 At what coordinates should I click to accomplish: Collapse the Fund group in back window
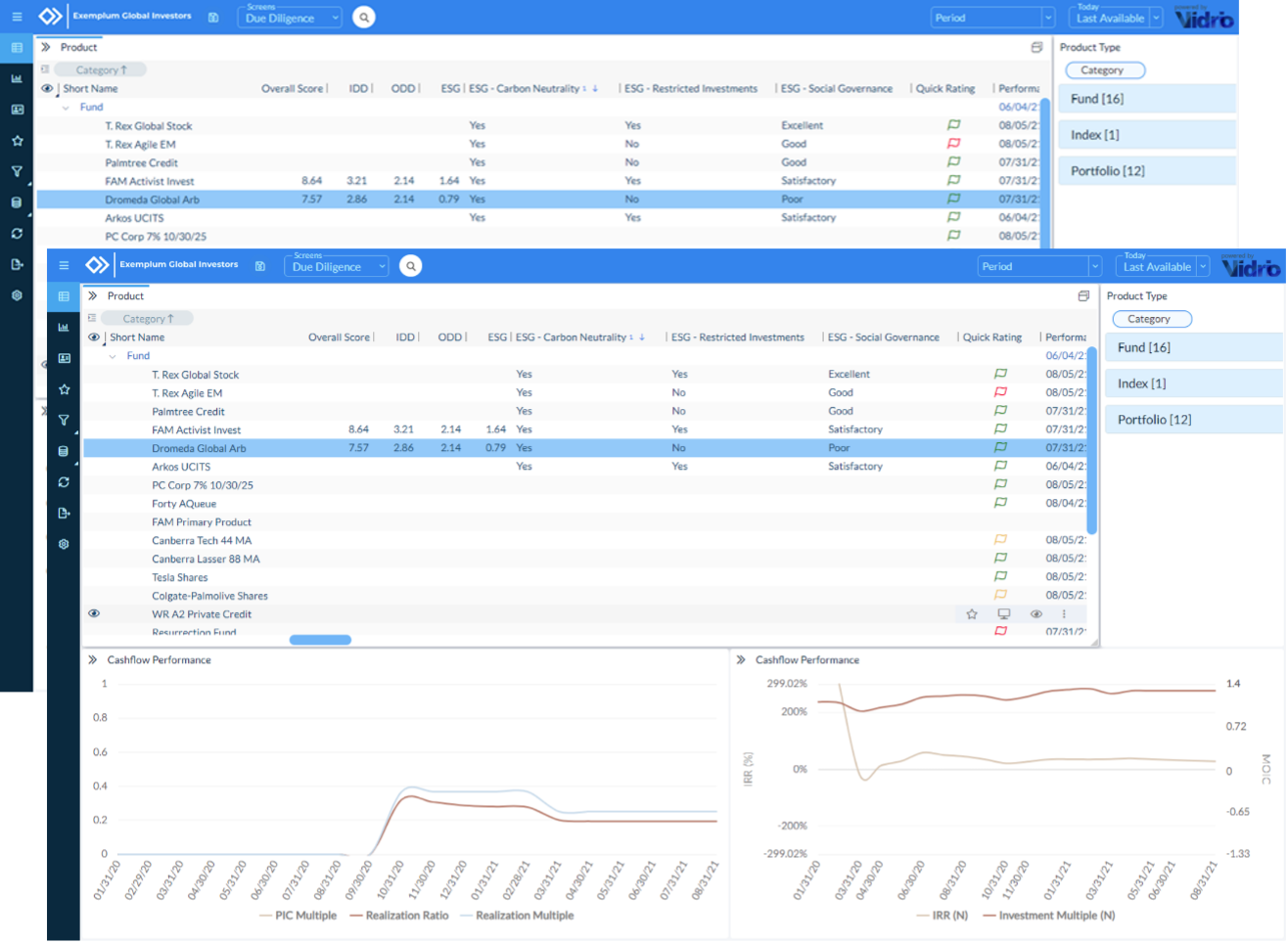click(x=66, y=108)
